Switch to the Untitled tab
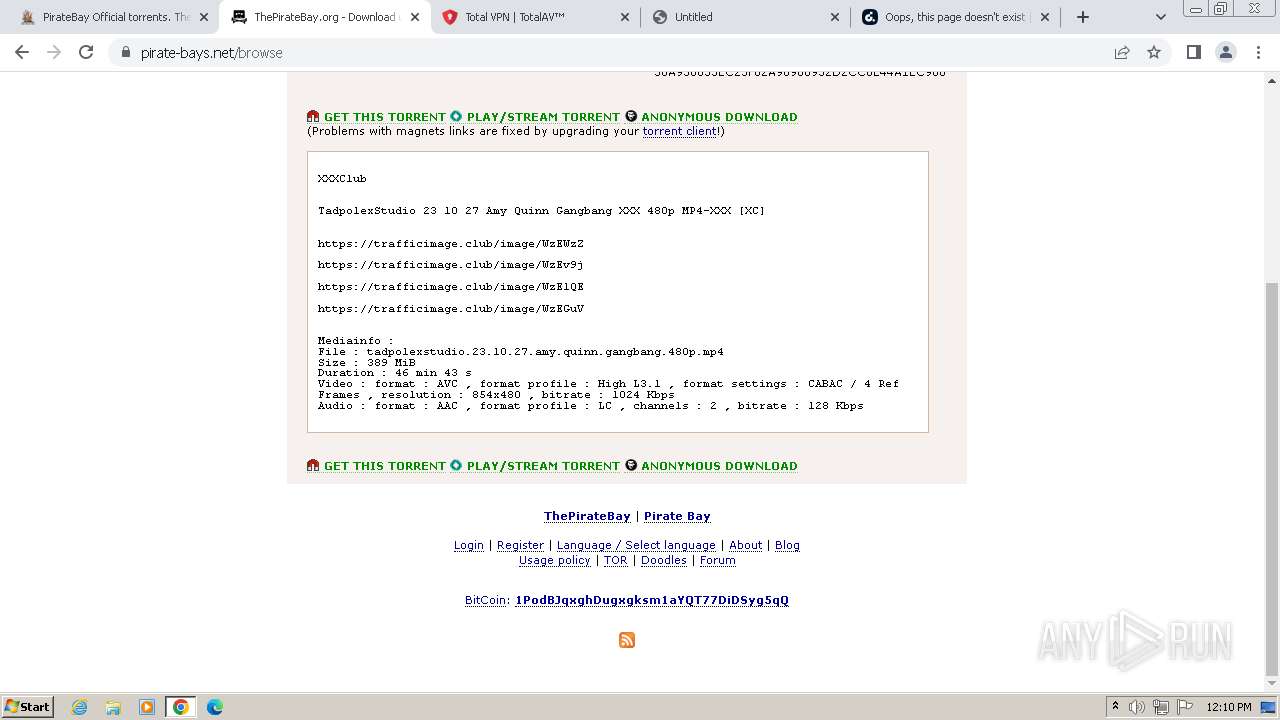 (746, 17)
